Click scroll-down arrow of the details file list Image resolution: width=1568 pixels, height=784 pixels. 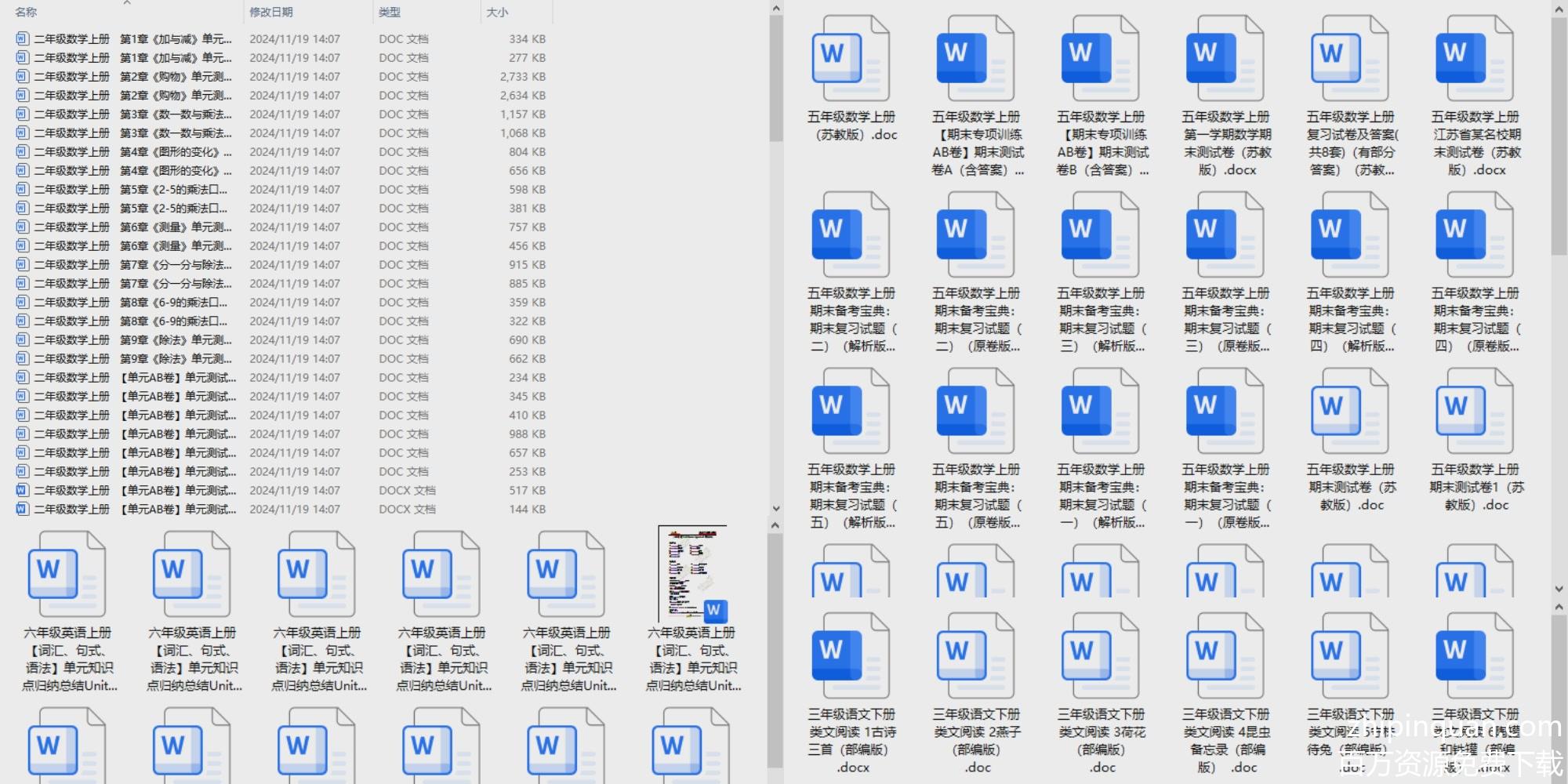tap(775, 509)
